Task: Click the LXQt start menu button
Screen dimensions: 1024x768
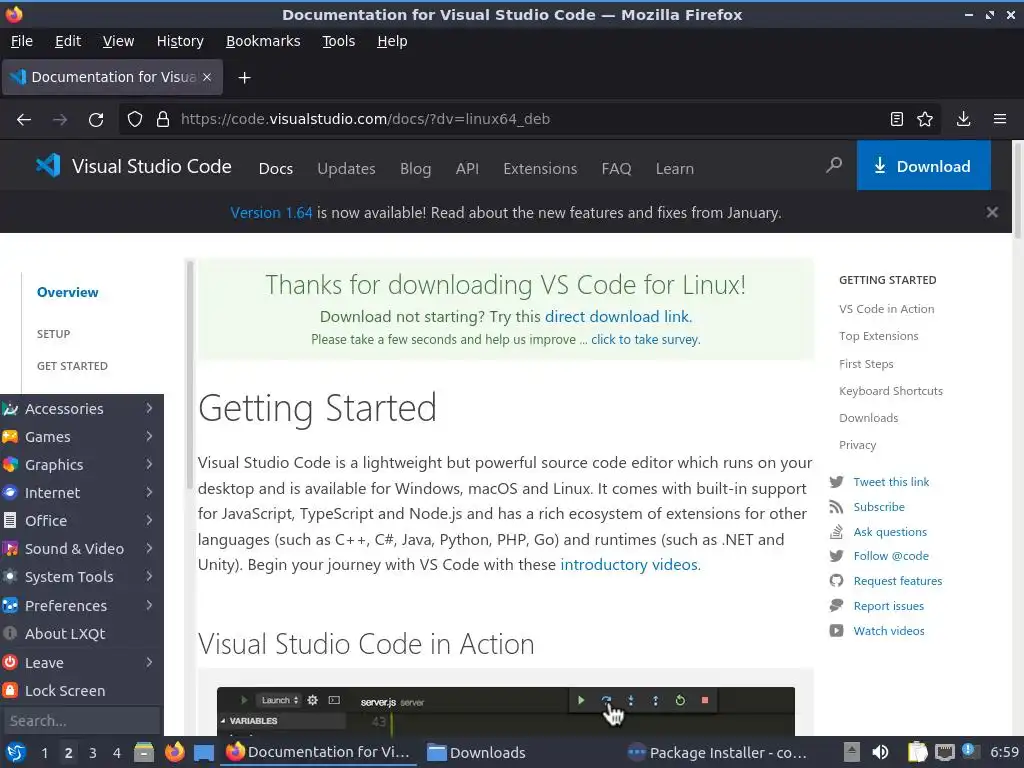Action: tap(15, 753)
